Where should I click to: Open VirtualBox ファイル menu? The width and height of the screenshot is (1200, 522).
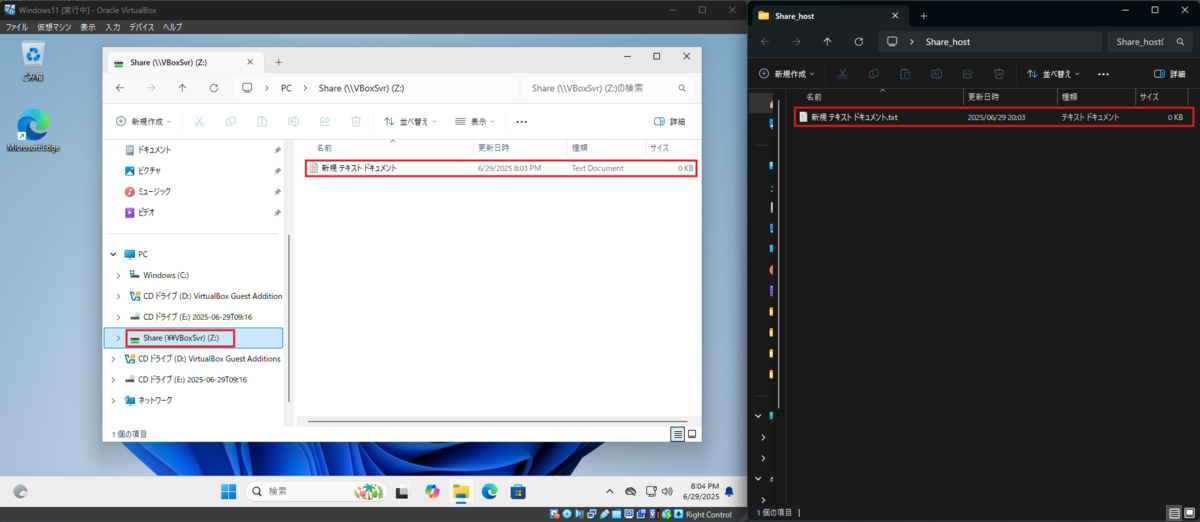click(17, 26)
